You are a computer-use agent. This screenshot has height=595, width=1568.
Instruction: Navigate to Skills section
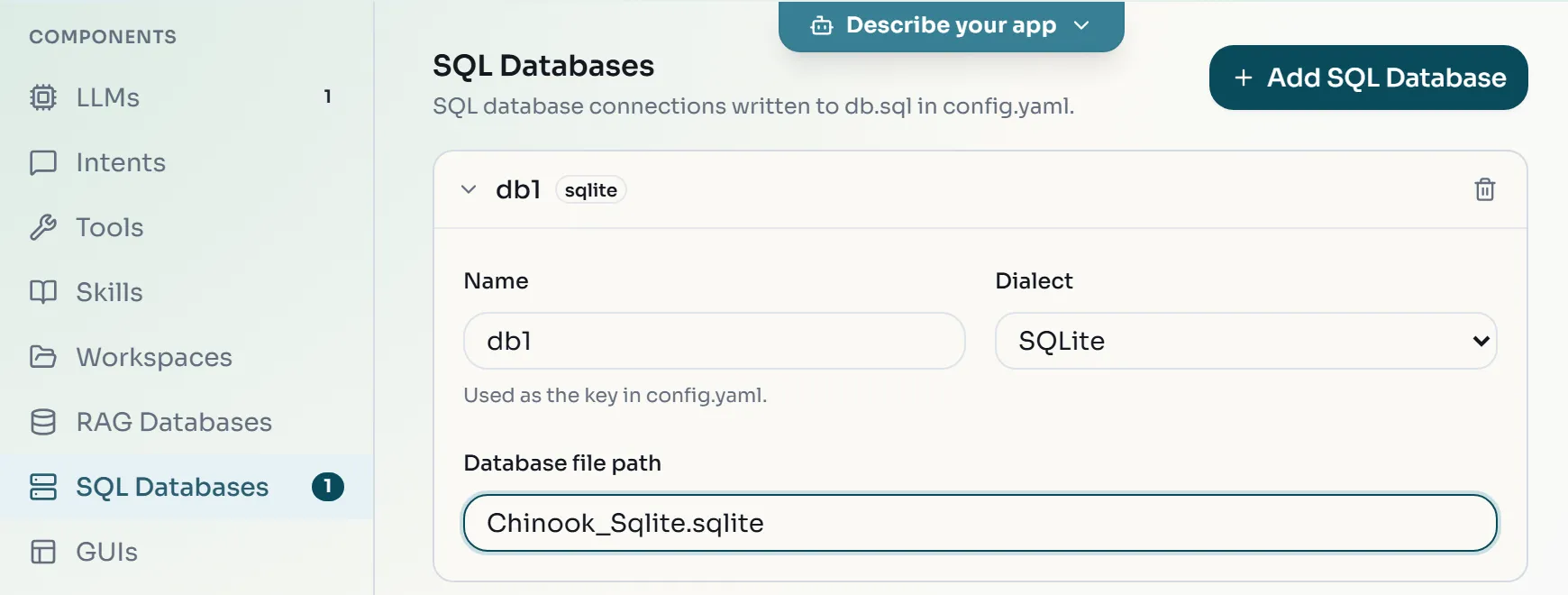click(187, 292)
